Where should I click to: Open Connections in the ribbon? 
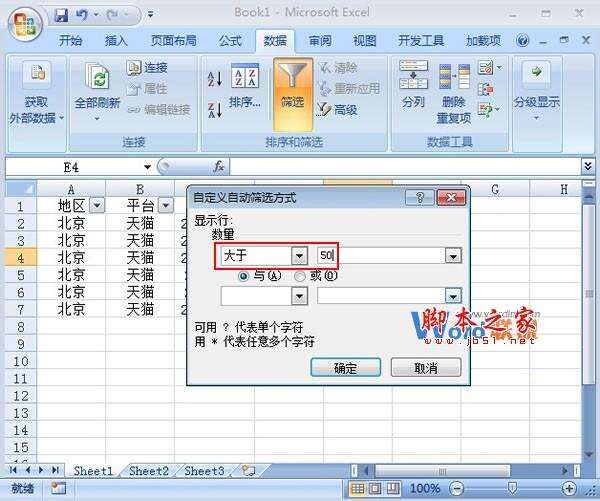point(147,68)
